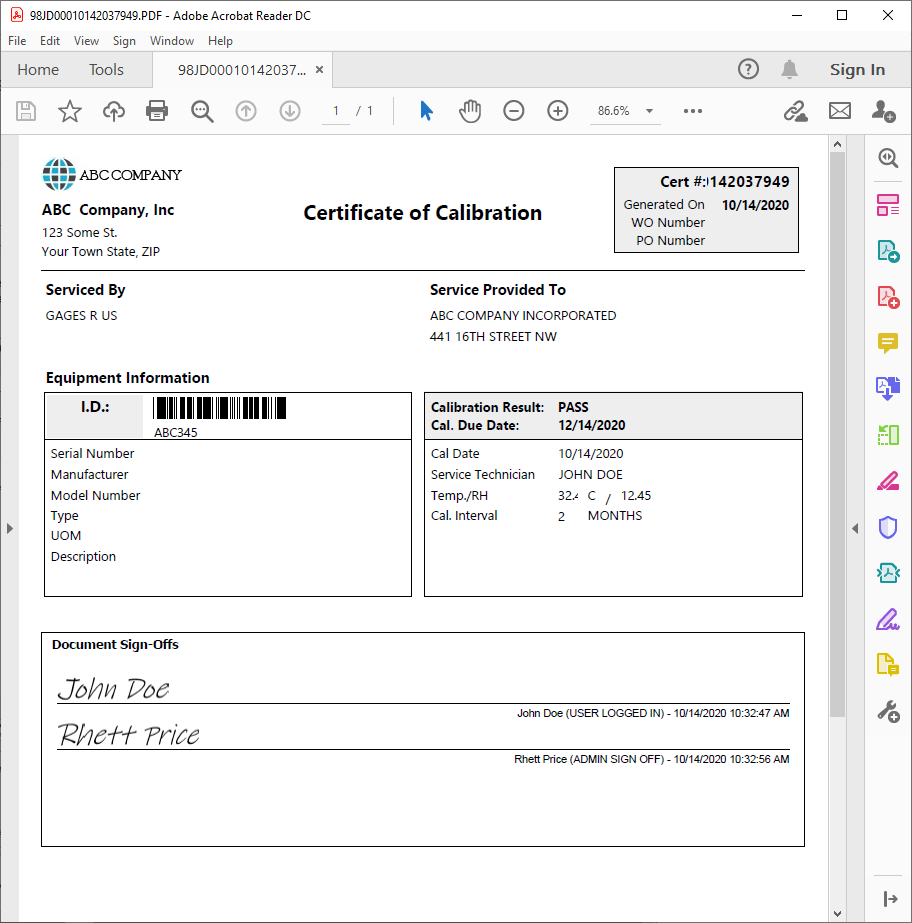
Task: Click the page number input field
Action: [x=336, y=111]
